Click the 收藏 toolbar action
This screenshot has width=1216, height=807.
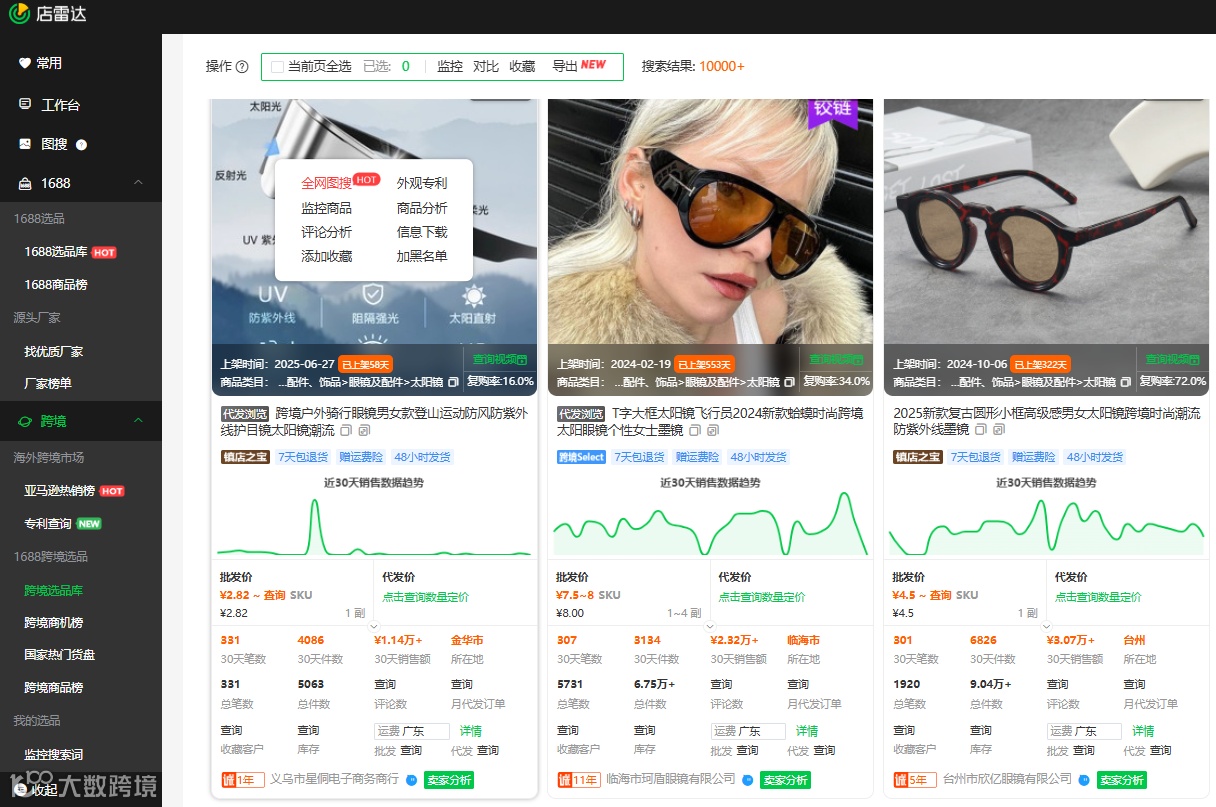click(x=522, y=67)
